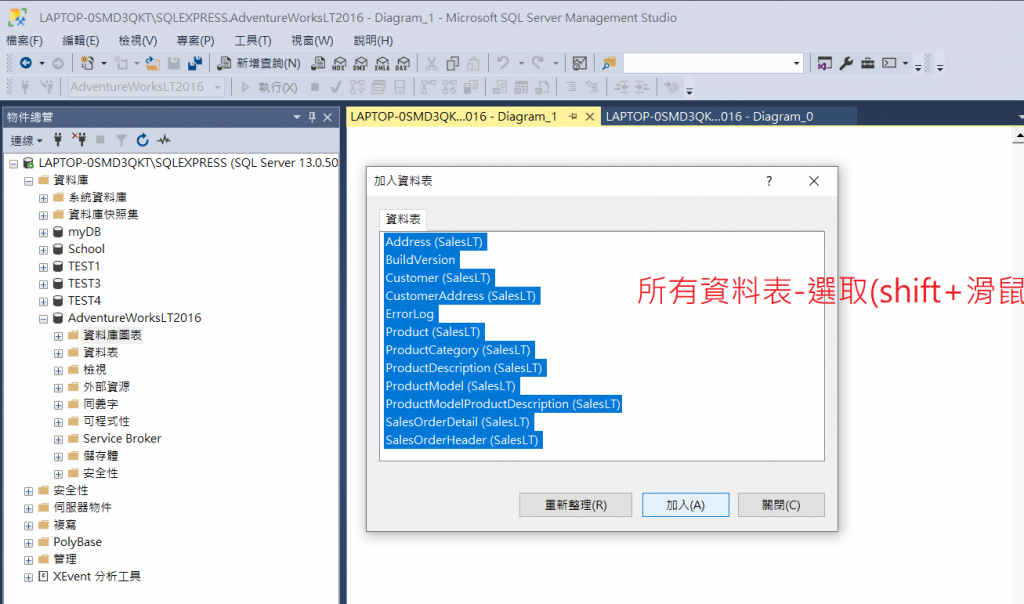Click the DMX query icon
The height and width of the screenshot is (604, 1024).
tap(360, 63)
